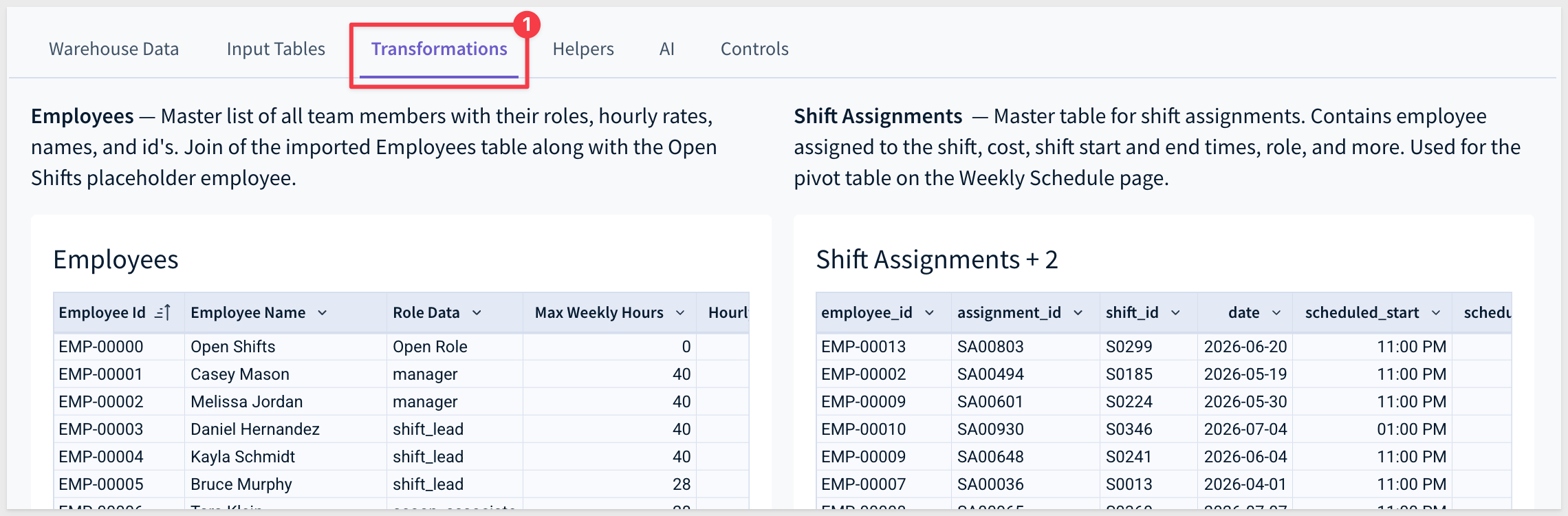The height and width of the screenshot is (516, 1568).
Task: Select the Open Role cell
Action: (455, 347)
